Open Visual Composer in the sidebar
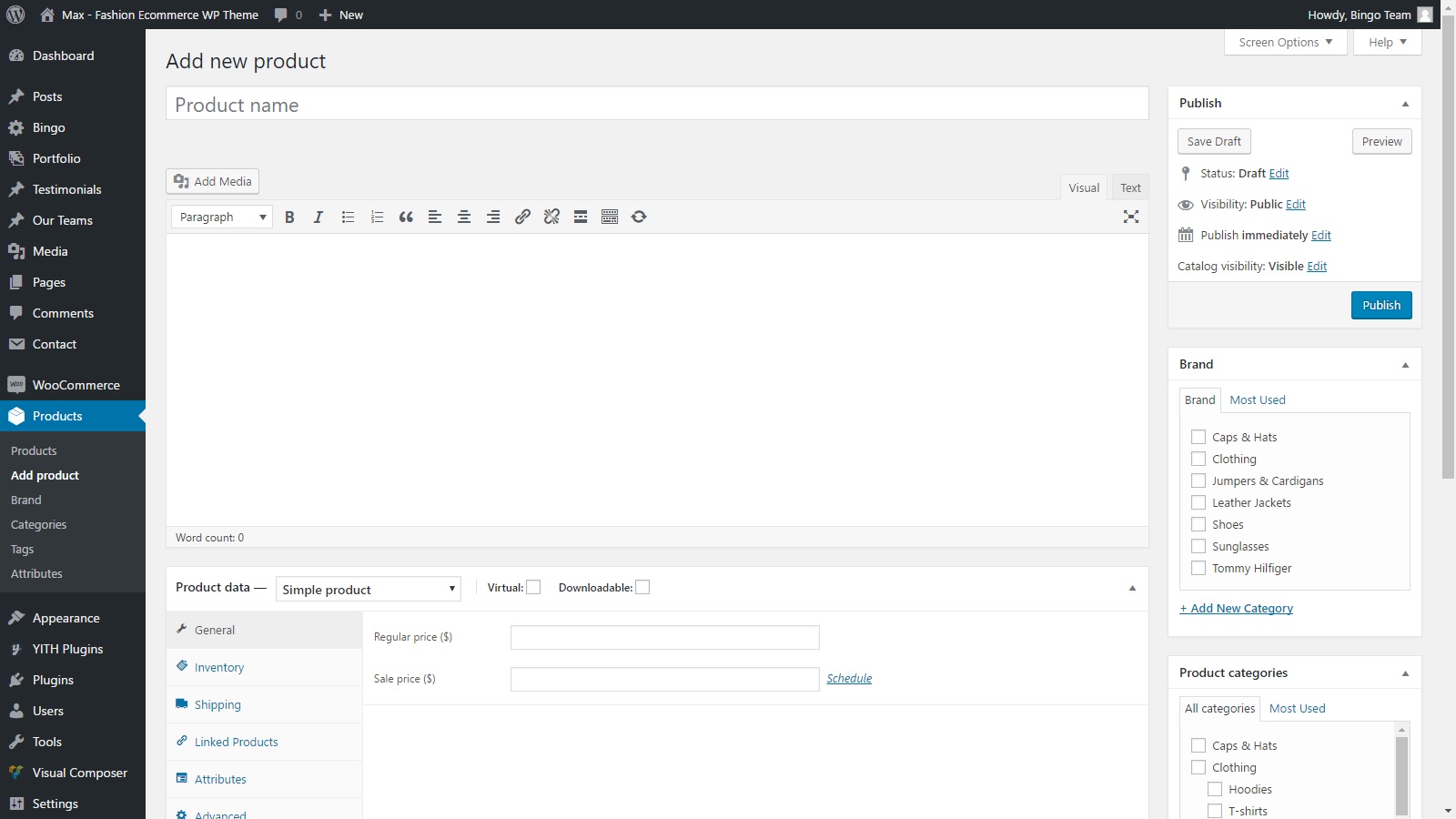 click(73, 773)
